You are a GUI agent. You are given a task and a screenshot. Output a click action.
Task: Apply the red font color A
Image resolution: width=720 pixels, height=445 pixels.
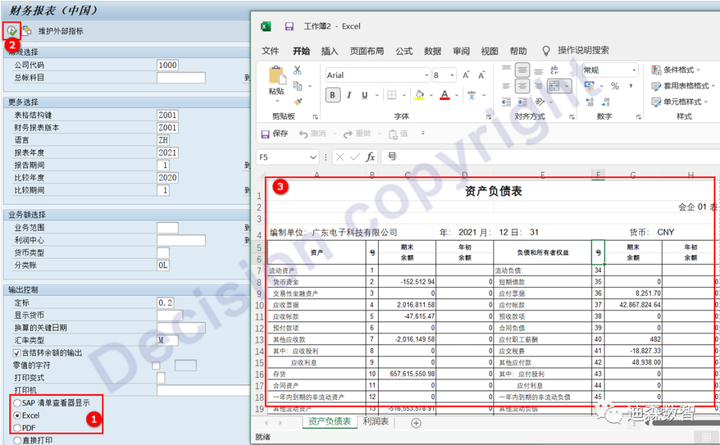(x=444, y=95)
